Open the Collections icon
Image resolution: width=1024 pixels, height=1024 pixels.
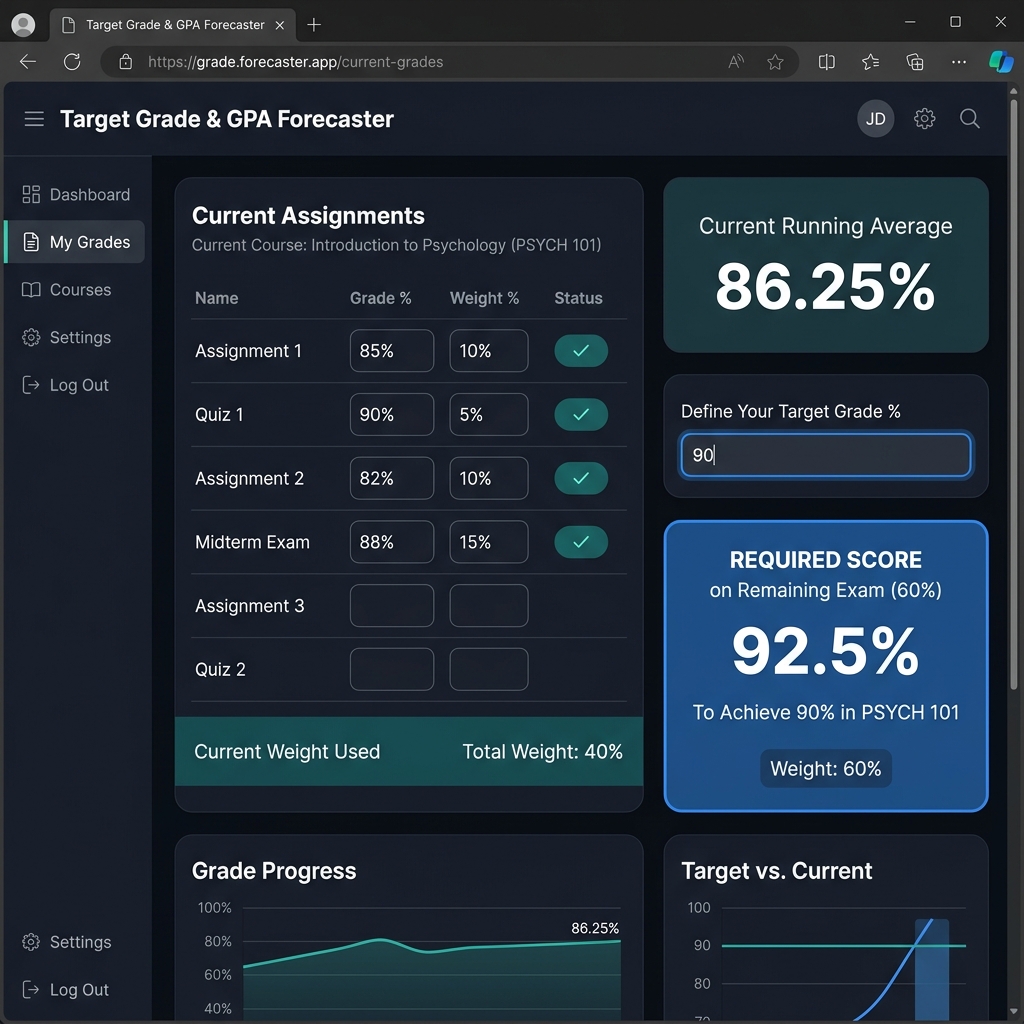pos(915,62)
